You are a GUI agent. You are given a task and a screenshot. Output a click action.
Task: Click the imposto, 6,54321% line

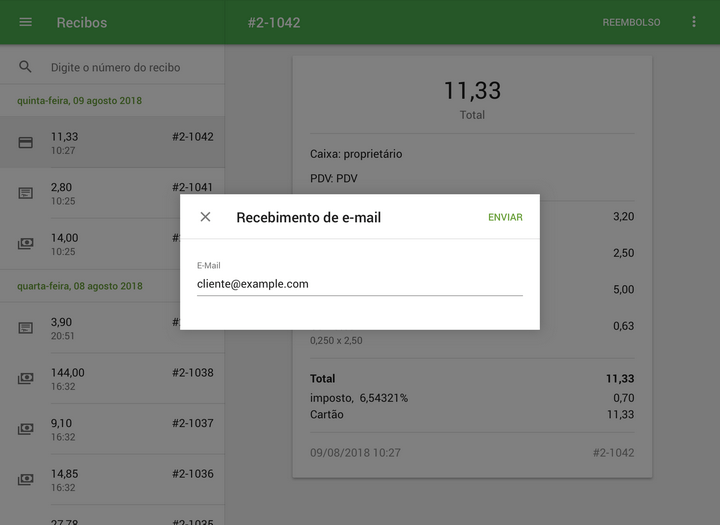coord(359,398)
